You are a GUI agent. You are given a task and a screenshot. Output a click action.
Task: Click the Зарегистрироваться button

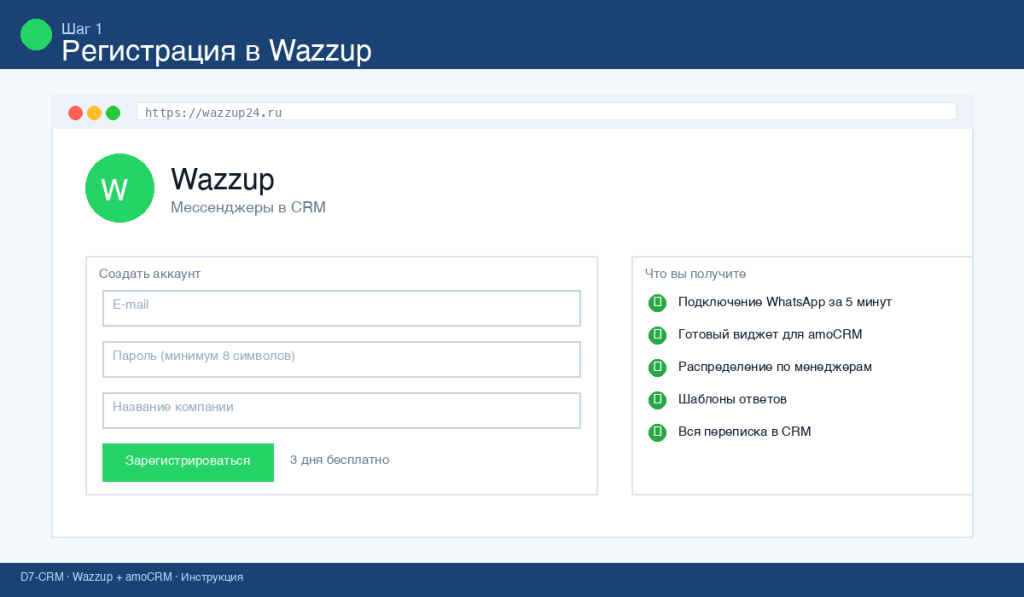pyautogui.click(x=188, y=462)
